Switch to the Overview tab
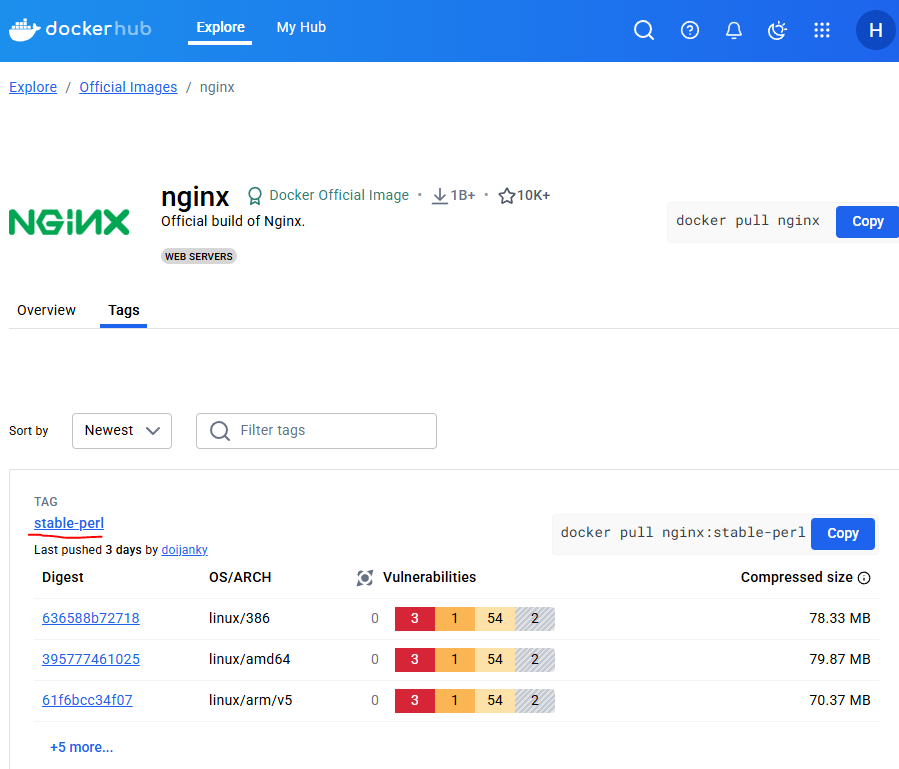This screenshot has height=769, width=899. 46,310
